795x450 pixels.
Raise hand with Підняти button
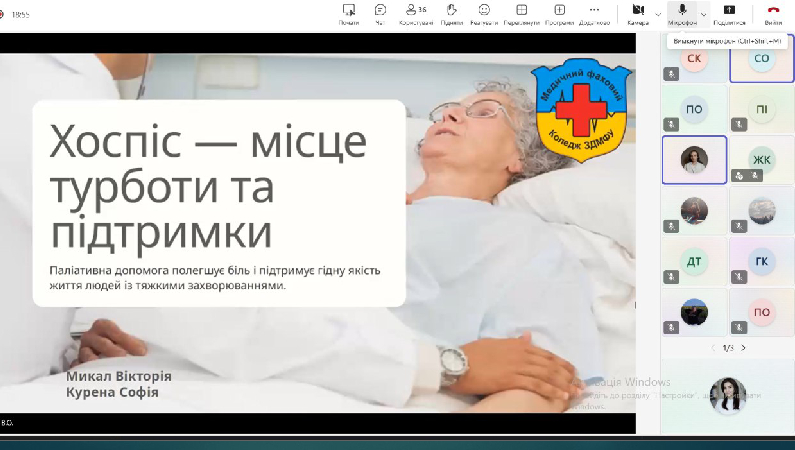452,14
